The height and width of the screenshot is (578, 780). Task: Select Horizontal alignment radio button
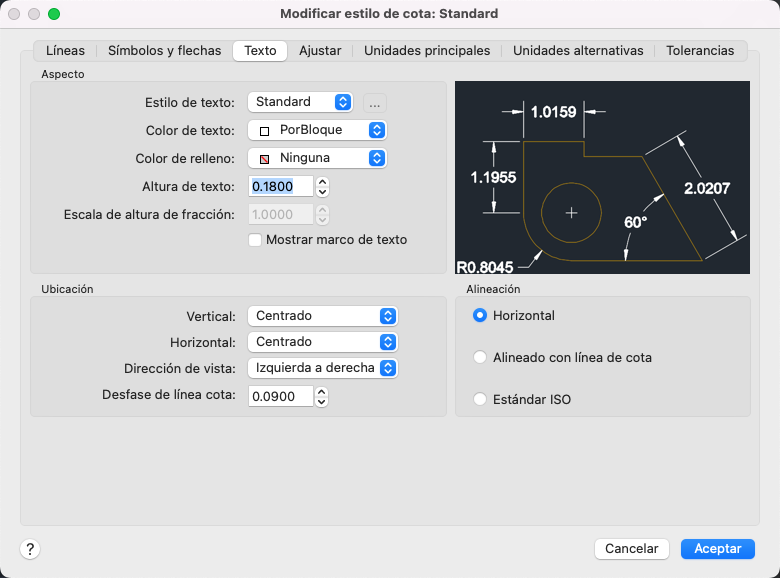pyautogui.click(x=481, y=315)
